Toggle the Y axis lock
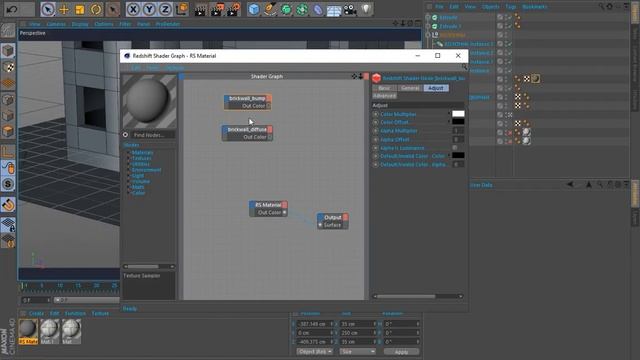 (x=149, y=9)
